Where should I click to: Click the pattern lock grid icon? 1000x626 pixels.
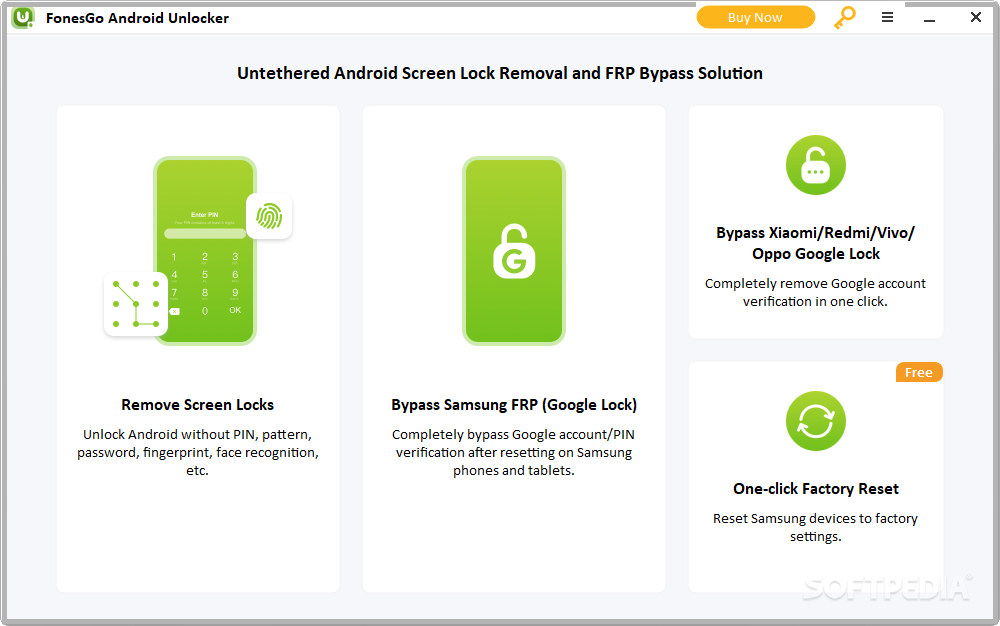pyautogui.click(x=136, y=304)
